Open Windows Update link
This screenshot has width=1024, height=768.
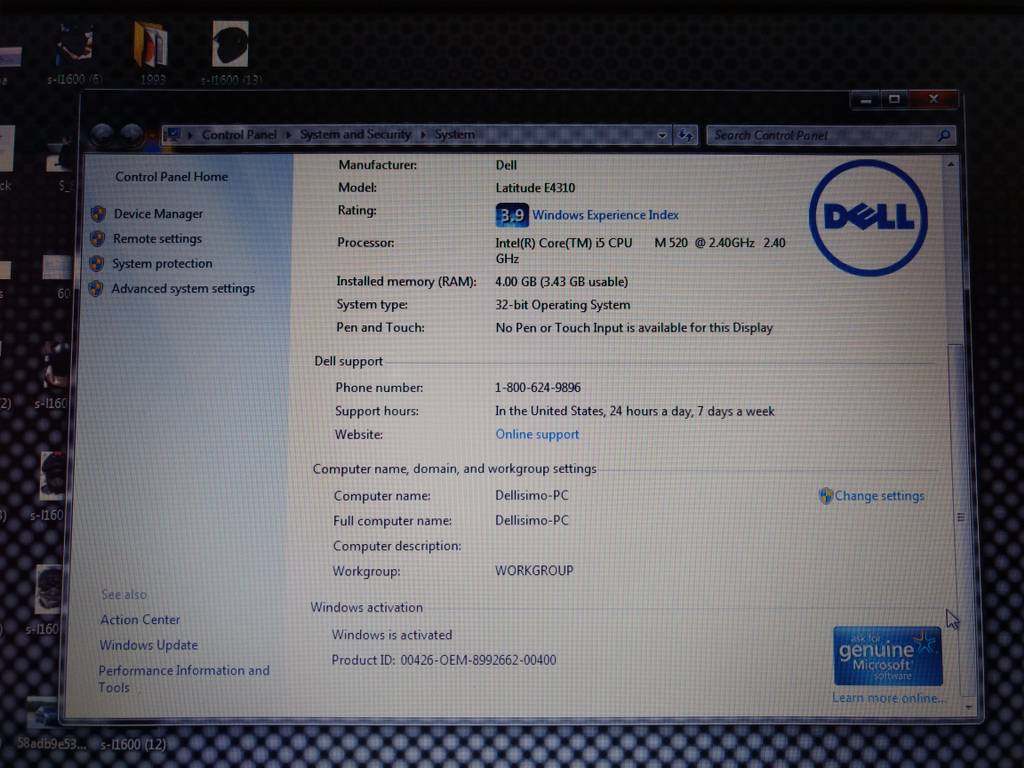(148, 645)
